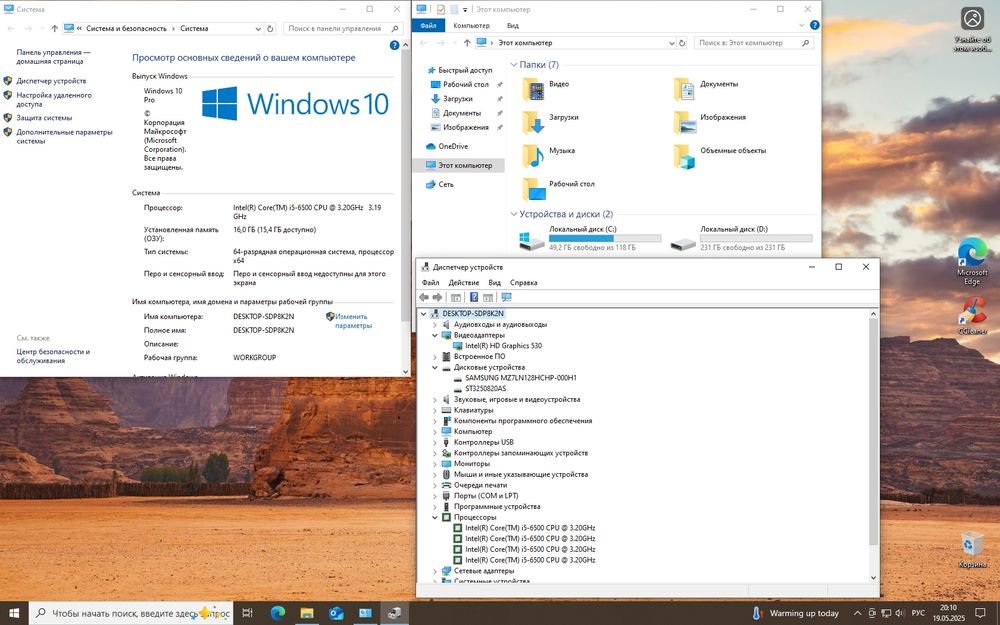Open the Вид menu in Диспетчер устройств
Screen dimensions: 1000x625
pyautogui.click(x=494, y=283)
